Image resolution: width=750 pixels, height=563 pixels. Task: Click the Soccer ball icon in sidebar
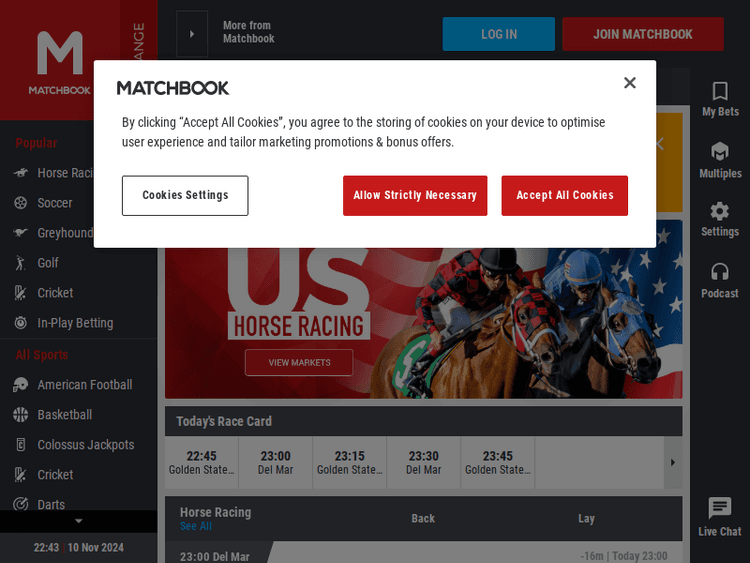pos(20,203)
